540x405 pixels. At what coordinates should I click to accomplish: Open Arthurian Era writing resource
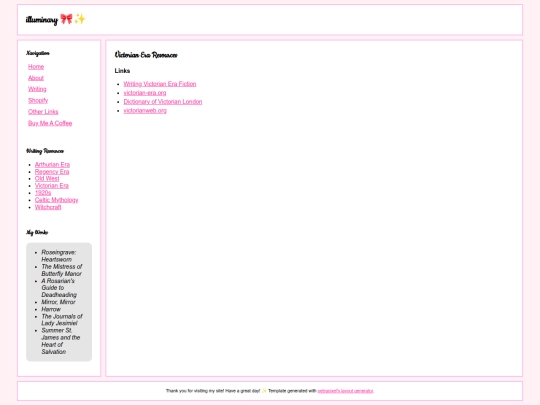pos(52,165)
